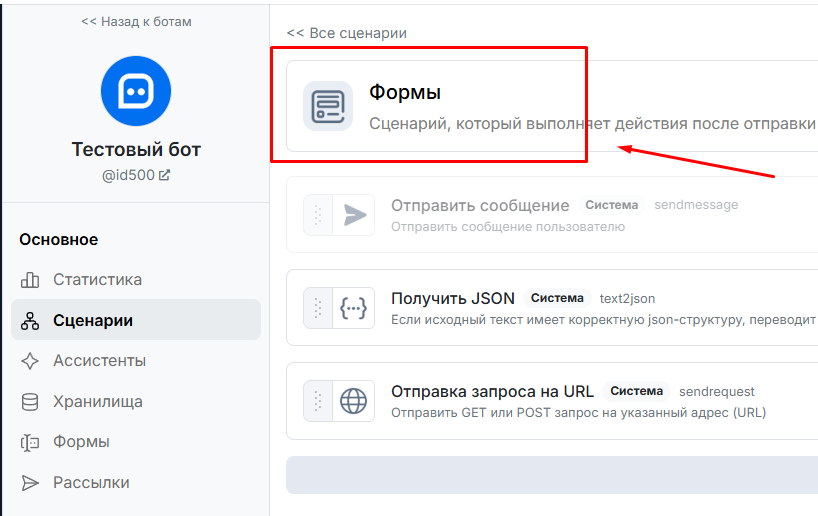This screenshot has height=516, width=818.
Task: Click description about GET или POST запрос
Action: click(579, 413)
